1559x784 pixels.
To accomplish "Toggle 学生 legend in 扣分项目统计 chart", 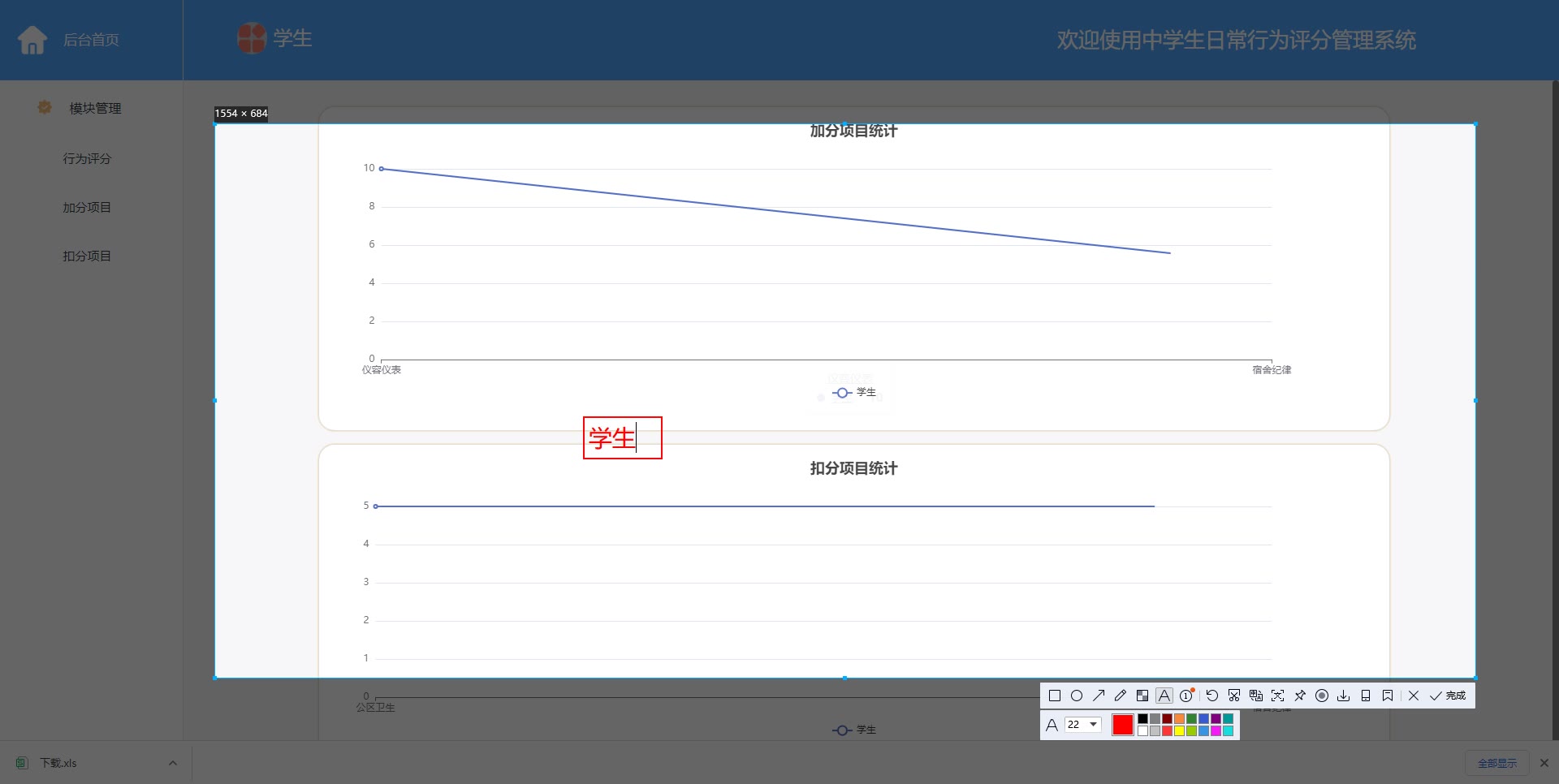I will coord(854,730).
